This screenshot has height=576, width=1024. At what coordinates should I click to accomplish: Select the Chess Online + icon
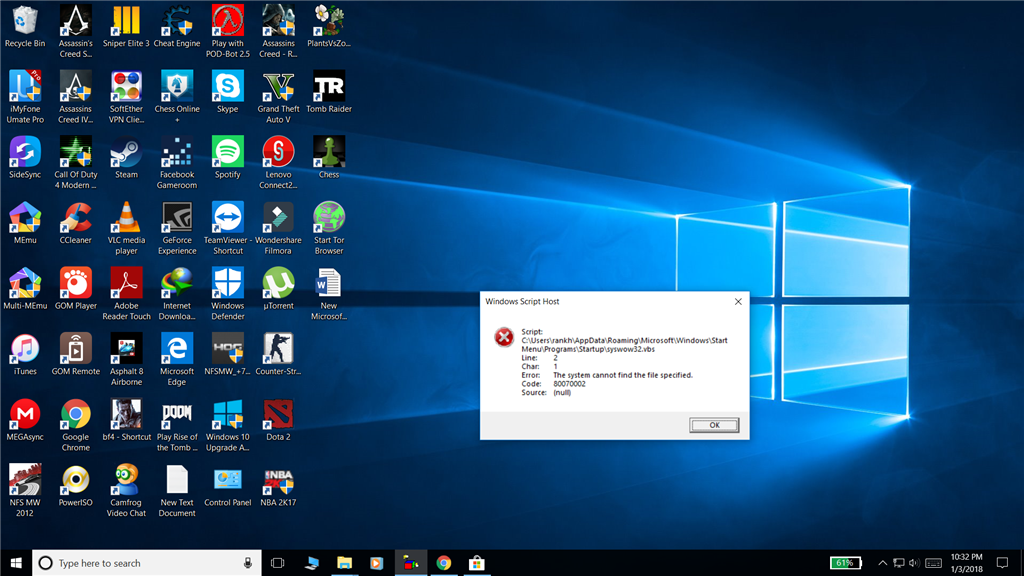click(x=177, y=97)
